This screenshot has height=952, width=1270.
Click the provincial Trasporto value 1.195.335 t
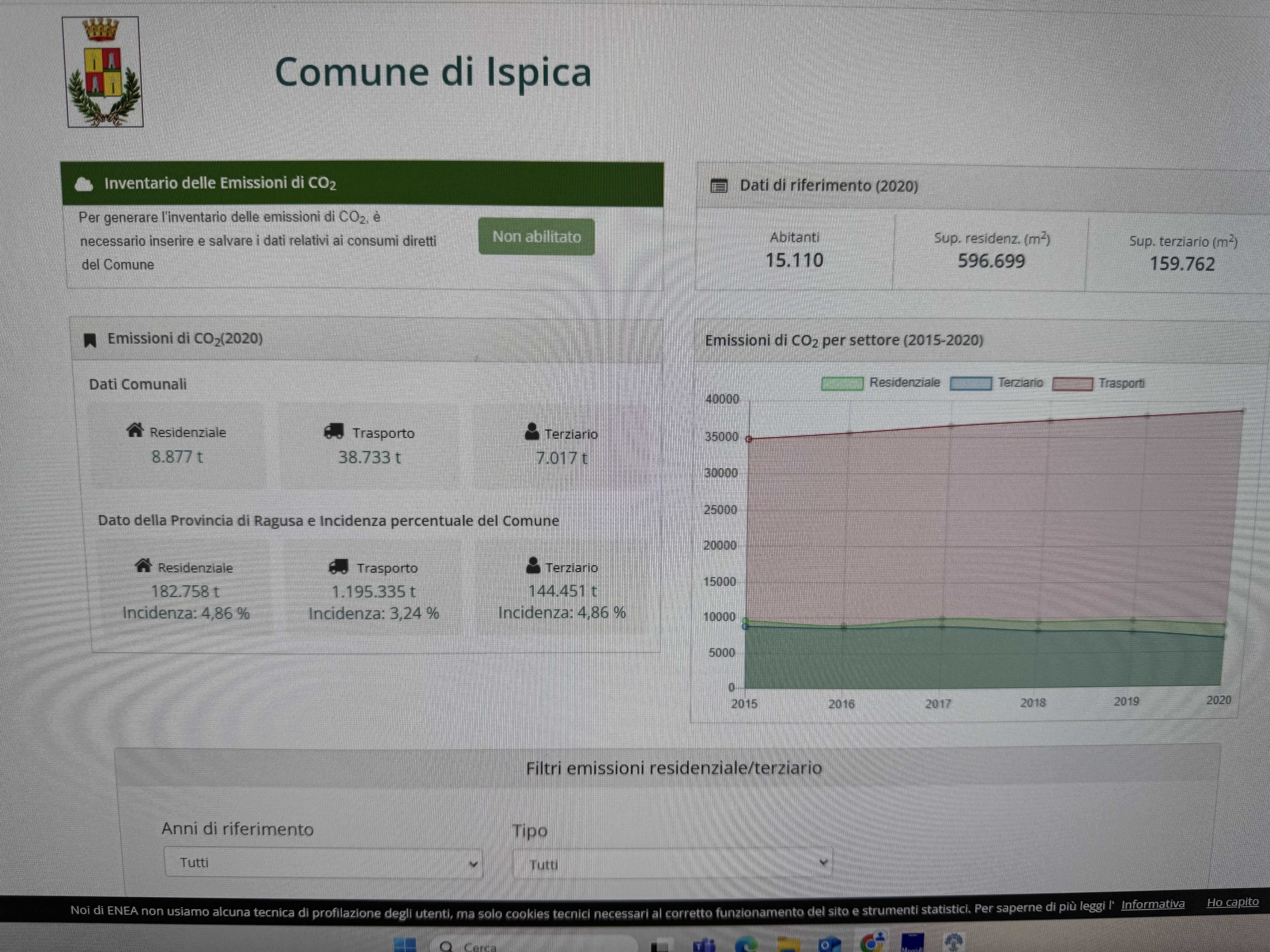click(x=374, y=592)
